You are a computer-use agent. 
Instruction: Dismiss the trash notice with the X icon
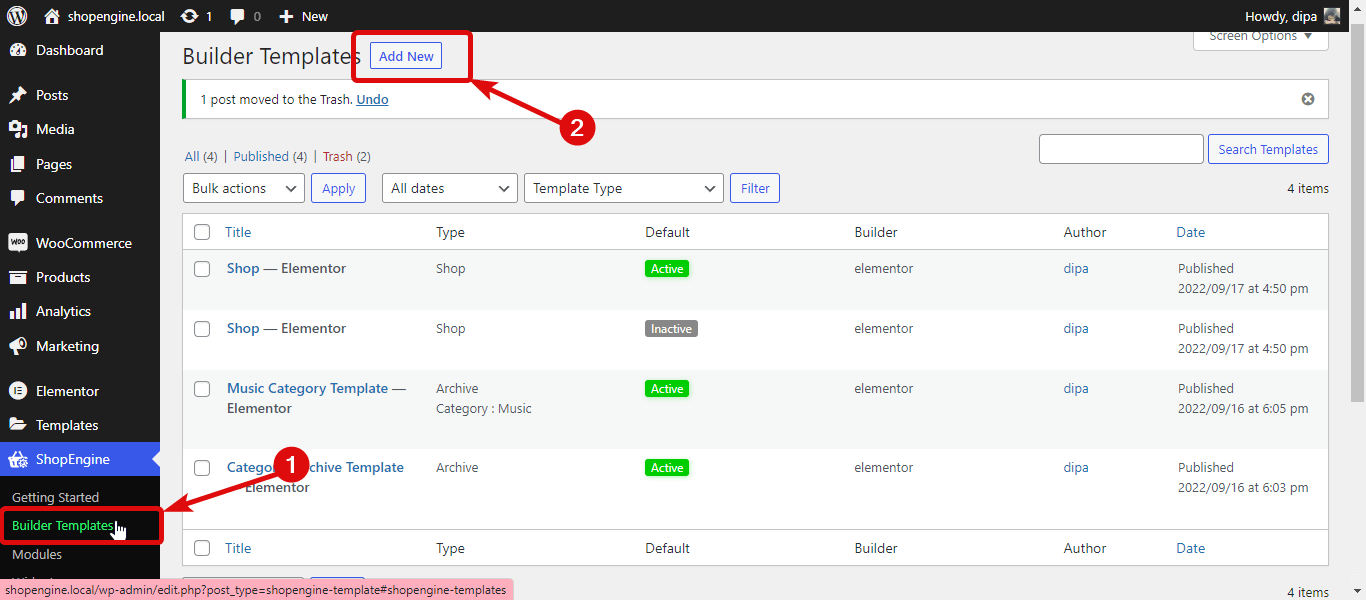tap(1308, 99)
